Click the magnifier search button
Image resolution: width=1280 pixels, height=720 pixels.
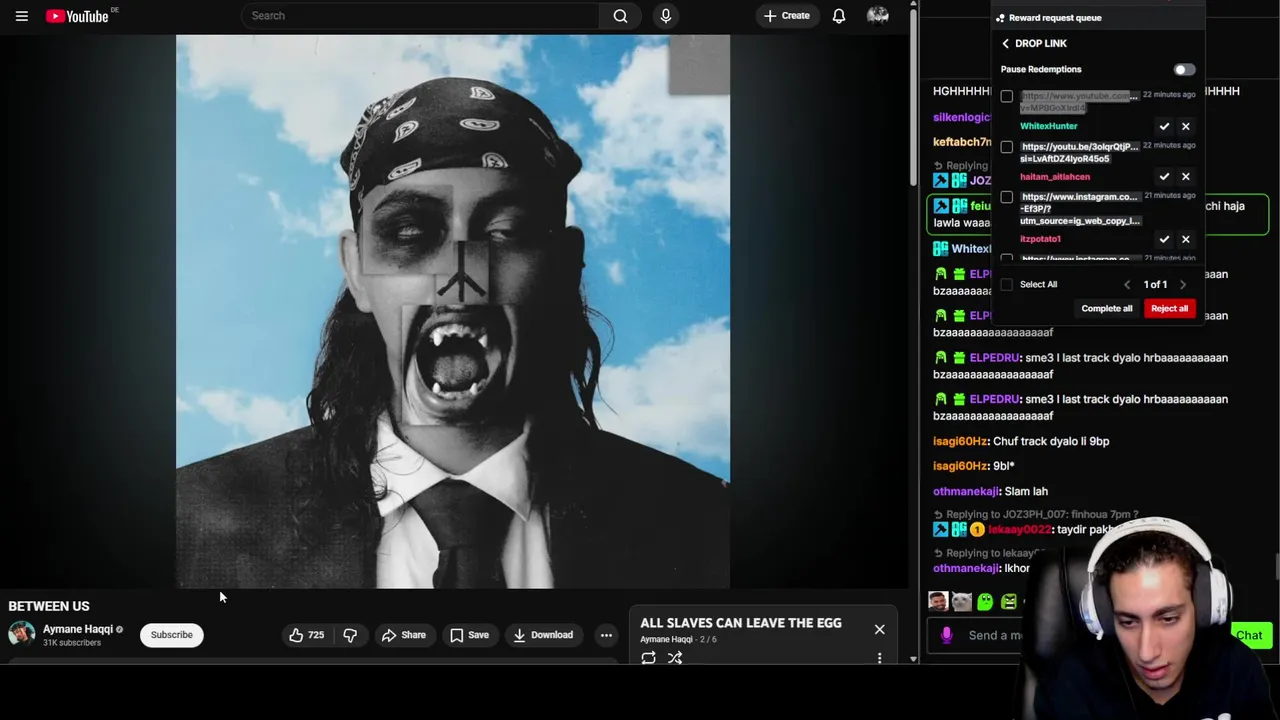click(620, 16)
